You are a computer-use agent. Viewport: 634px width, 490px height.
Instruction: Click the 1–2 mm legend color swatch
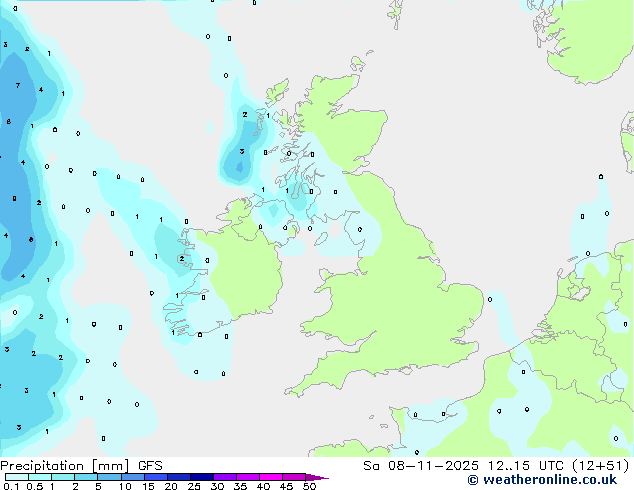pos(63,477)
